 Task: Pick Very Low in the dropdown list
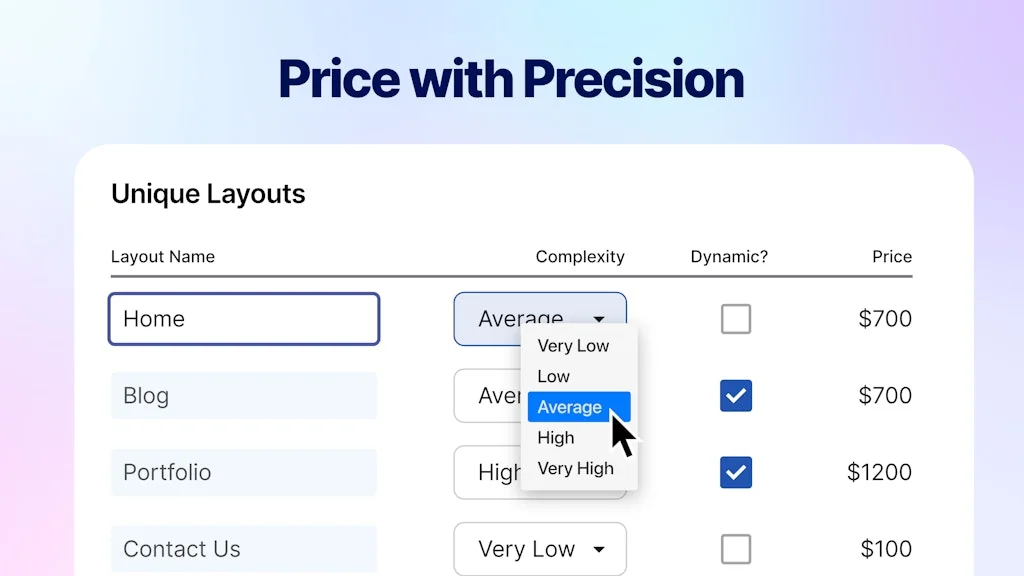tap(573, 345)
